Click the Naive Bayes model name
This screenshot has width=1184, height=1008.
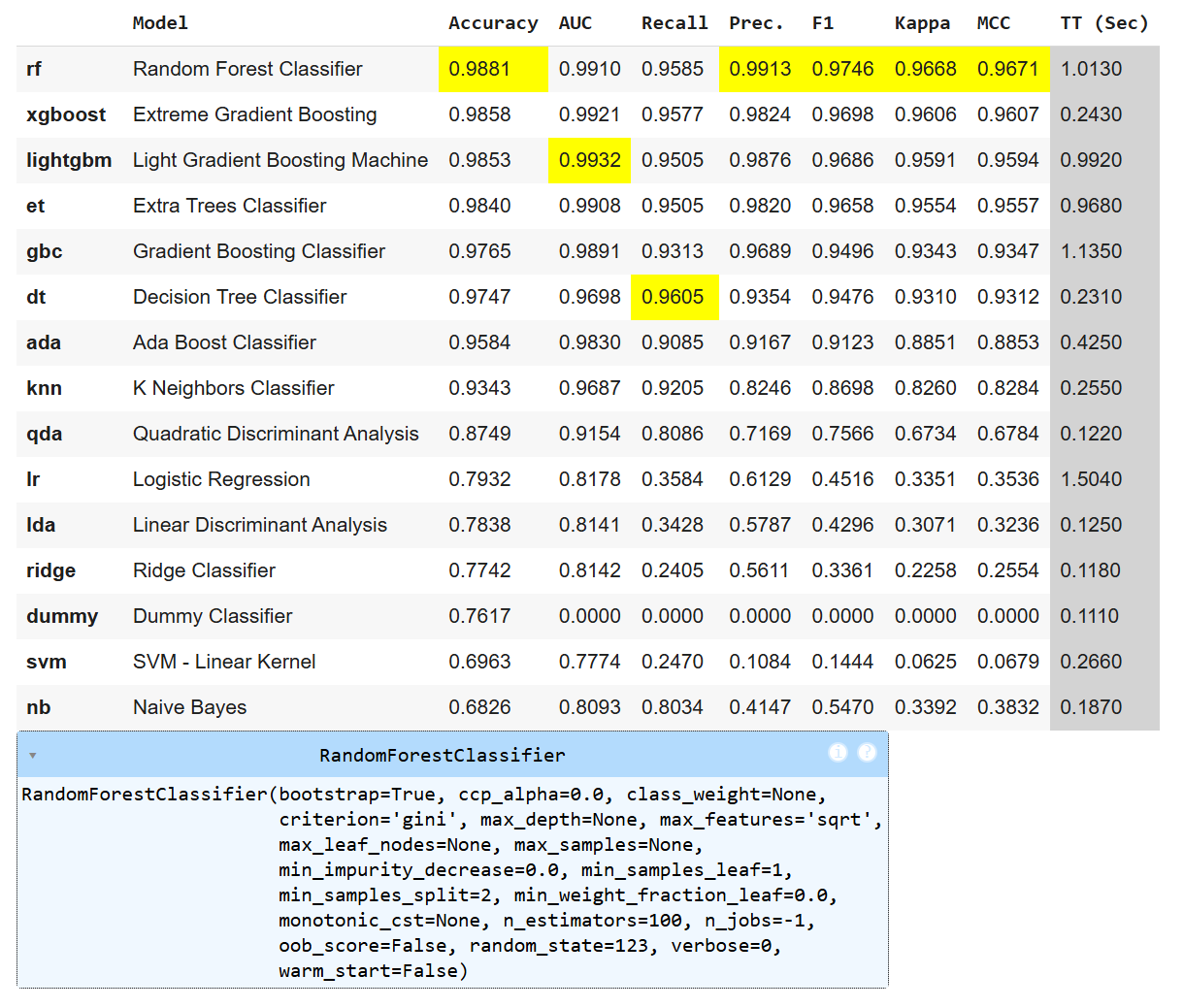(189, 707)
